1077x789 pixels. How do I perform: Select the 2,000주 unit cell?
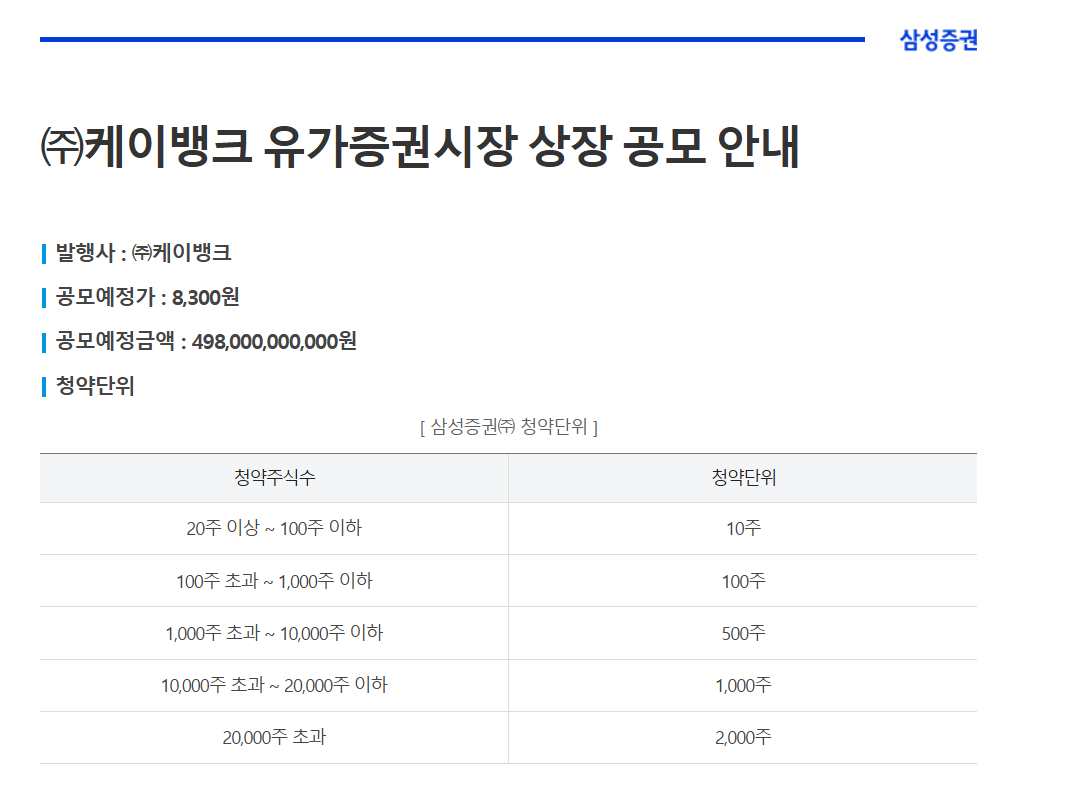[x=743, y=737]
